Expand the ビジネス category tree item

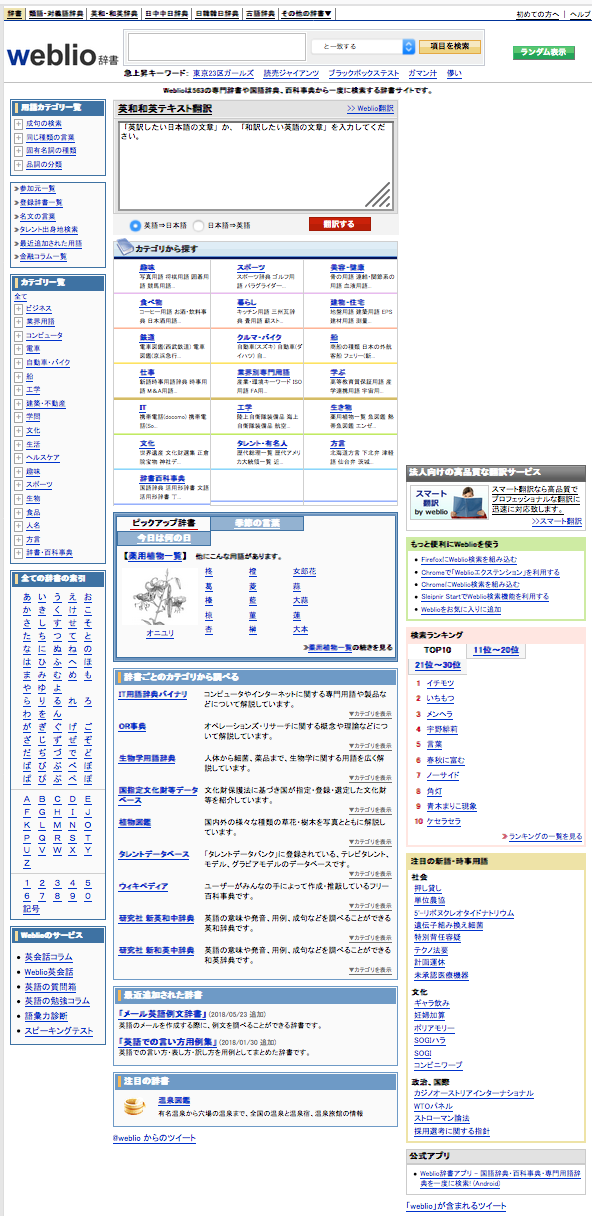[x=18, y=308]
